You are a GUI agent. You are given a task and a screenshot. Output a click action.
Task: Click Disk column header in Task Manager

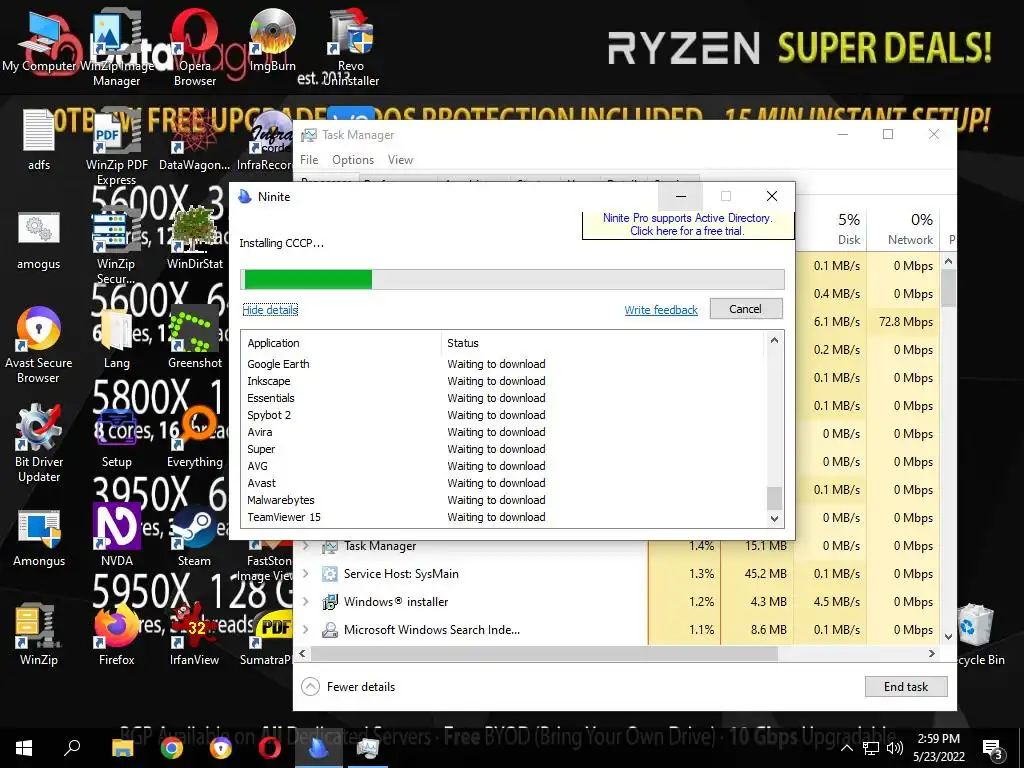pos(829,229)
